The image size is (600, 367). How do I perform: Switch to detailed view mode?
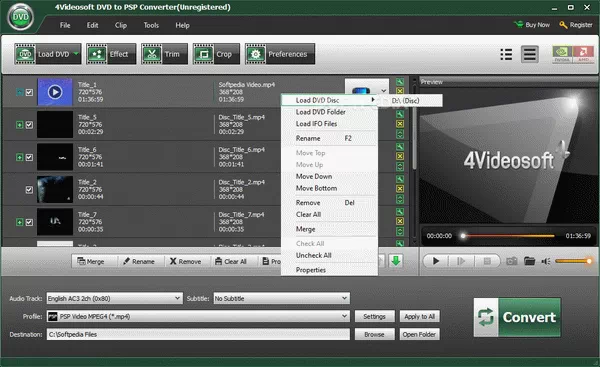pos(530,54)
